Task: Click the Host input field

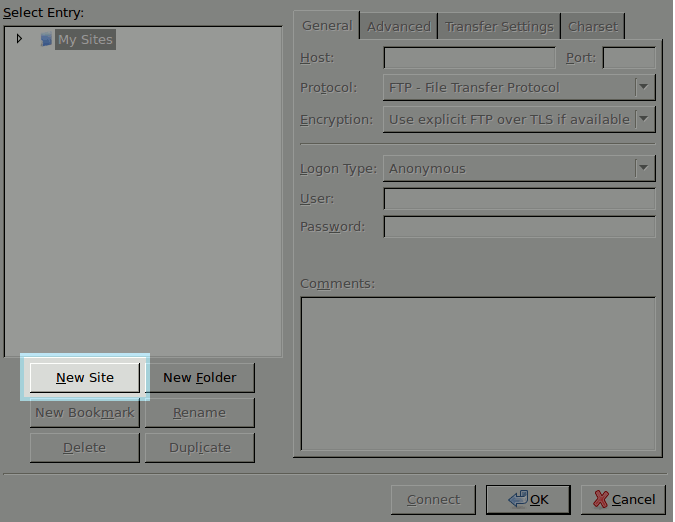Action: 469,58
